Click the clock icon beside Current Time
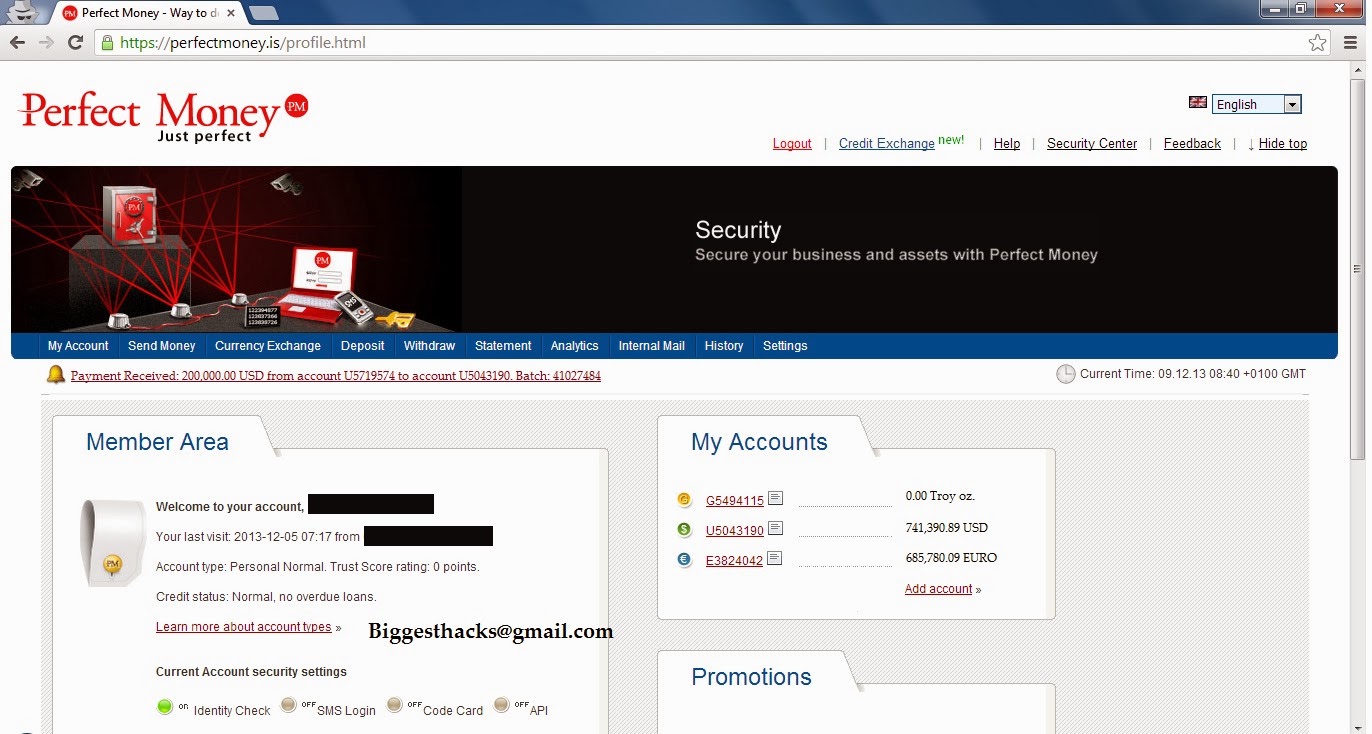The height and width of the screenshot is (734, 1372). click(1066, 374)
